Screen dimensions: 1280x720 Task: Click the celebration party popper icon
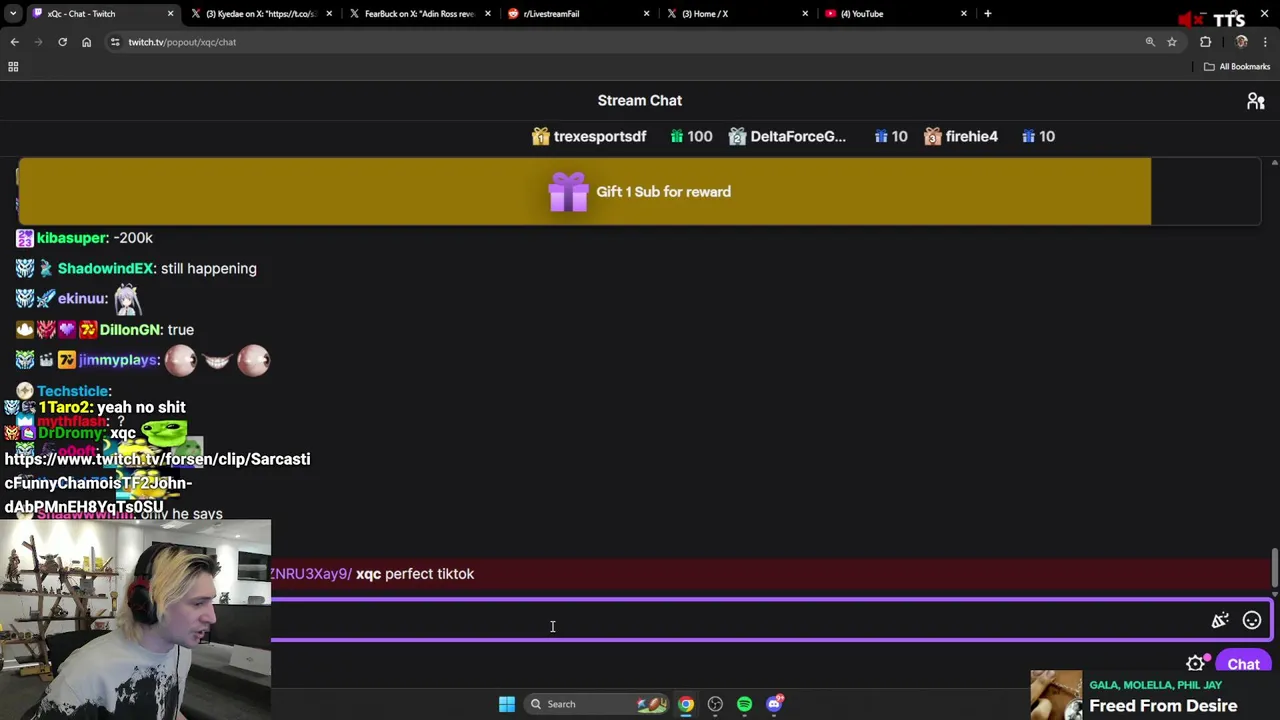coord(1220,621)
